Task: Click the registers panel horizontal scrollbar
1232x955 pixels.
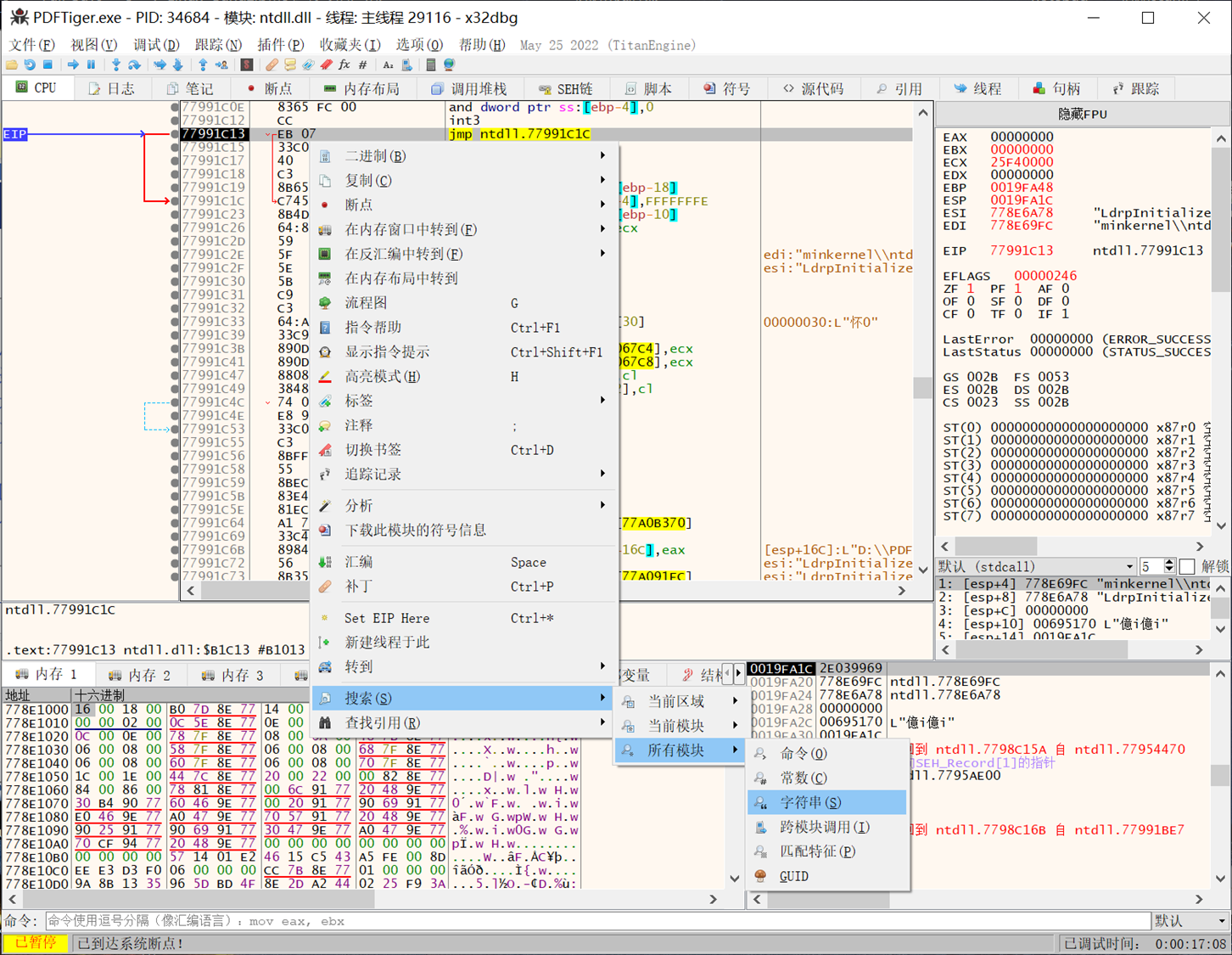Action: coord(1072,547)
